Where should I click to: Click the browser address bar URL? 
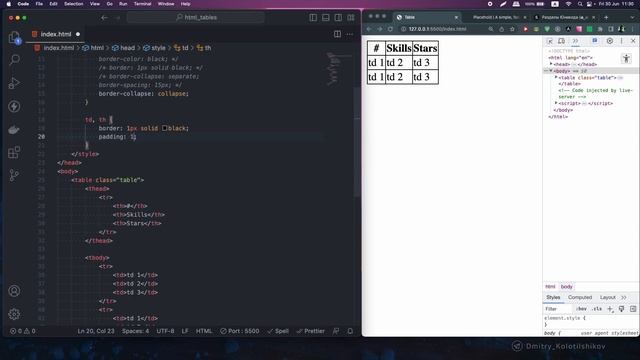point(437,29)
